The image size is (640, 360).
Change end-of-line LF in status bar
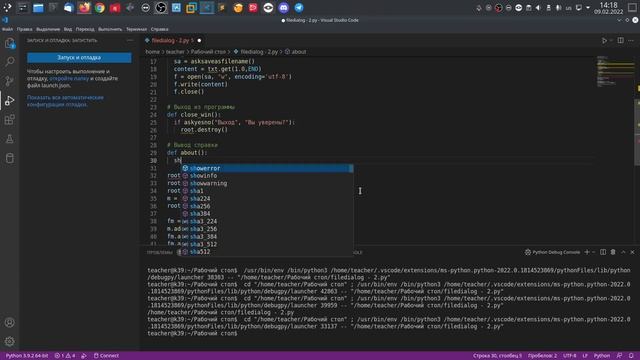[585, 356]
